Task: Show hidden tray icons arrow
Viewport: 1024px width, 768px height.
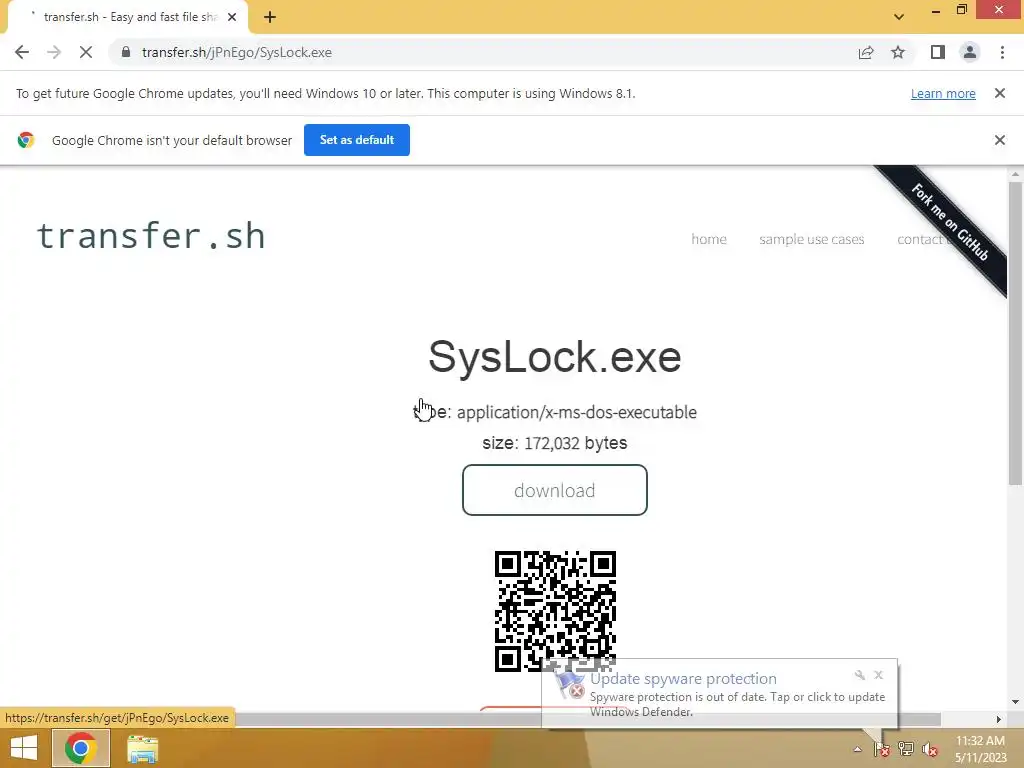Action: coord(857,749)
